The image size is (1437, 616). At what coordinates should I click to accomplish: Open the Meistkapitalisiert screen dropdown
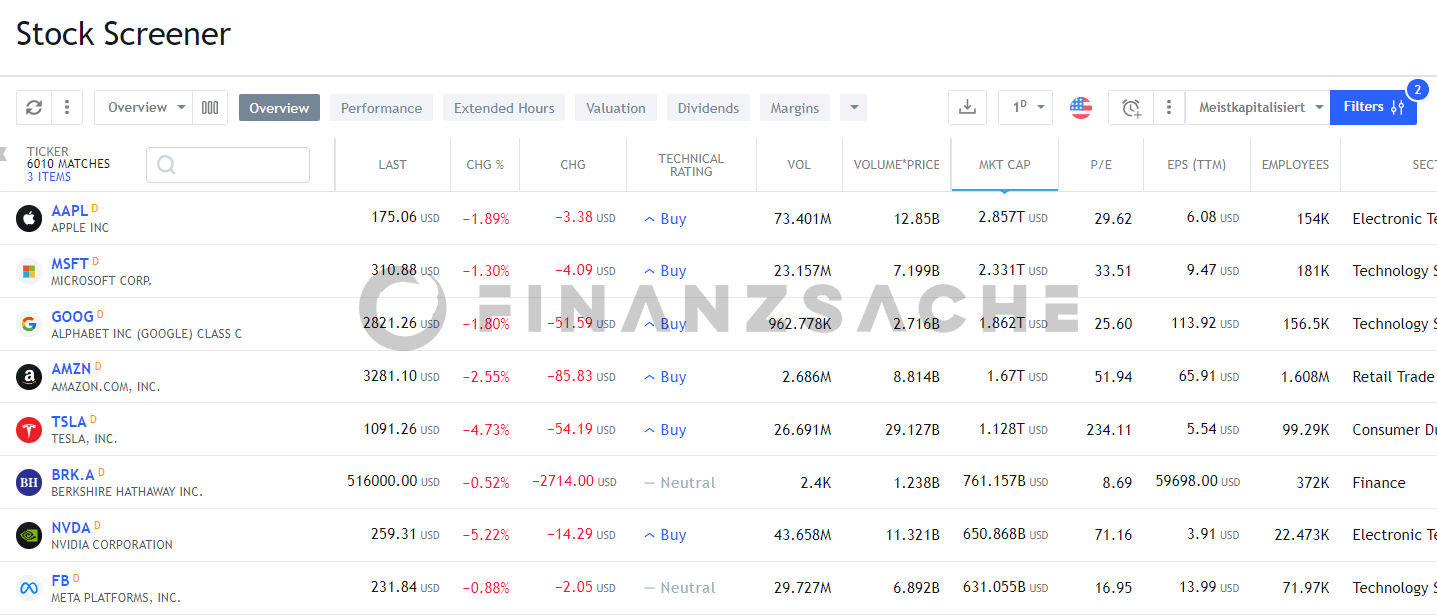[1257, 108]
